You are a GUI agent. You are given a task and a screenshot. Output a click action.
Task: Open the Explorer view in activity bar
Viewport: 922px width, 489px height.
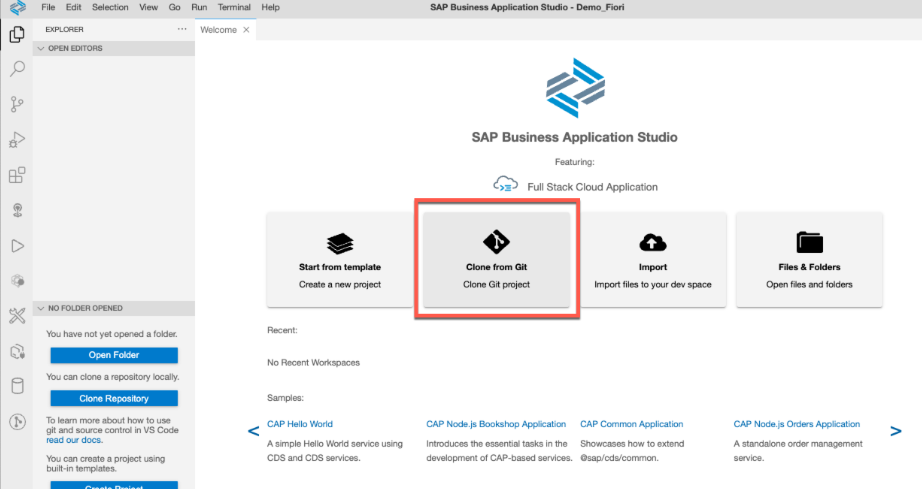tap(17, 35)
